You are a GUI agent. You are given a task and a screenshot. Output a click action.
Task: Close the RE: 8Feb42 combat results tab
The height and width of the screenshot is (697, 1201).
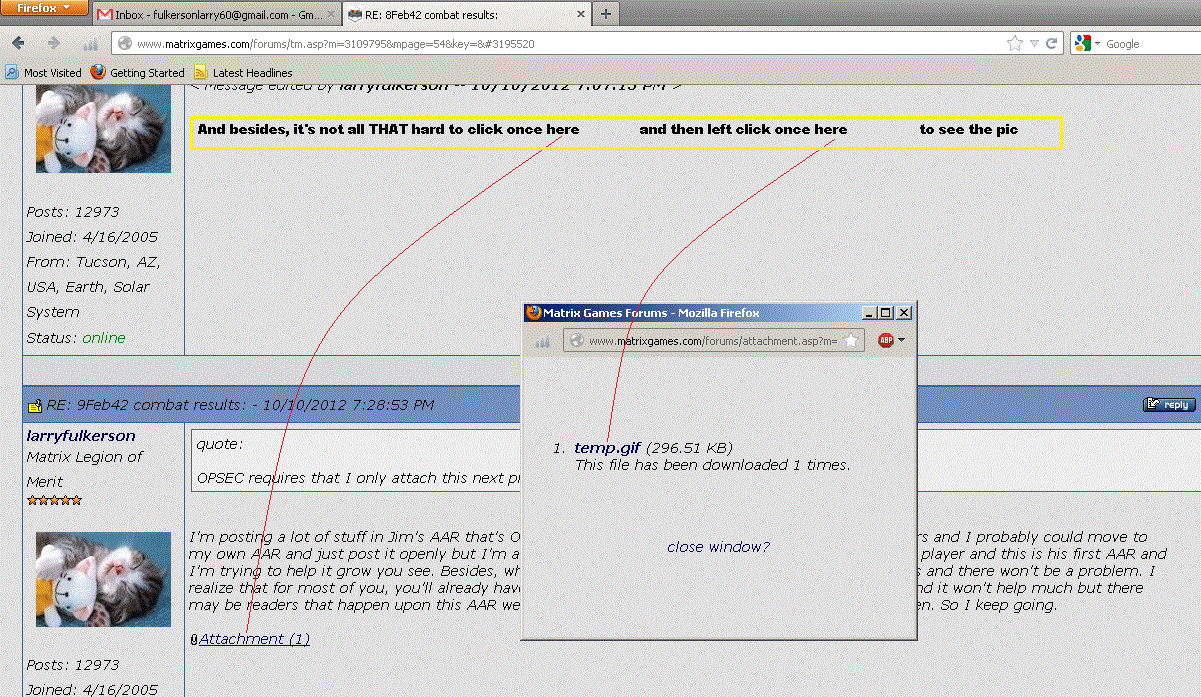(x=581, y=16)
